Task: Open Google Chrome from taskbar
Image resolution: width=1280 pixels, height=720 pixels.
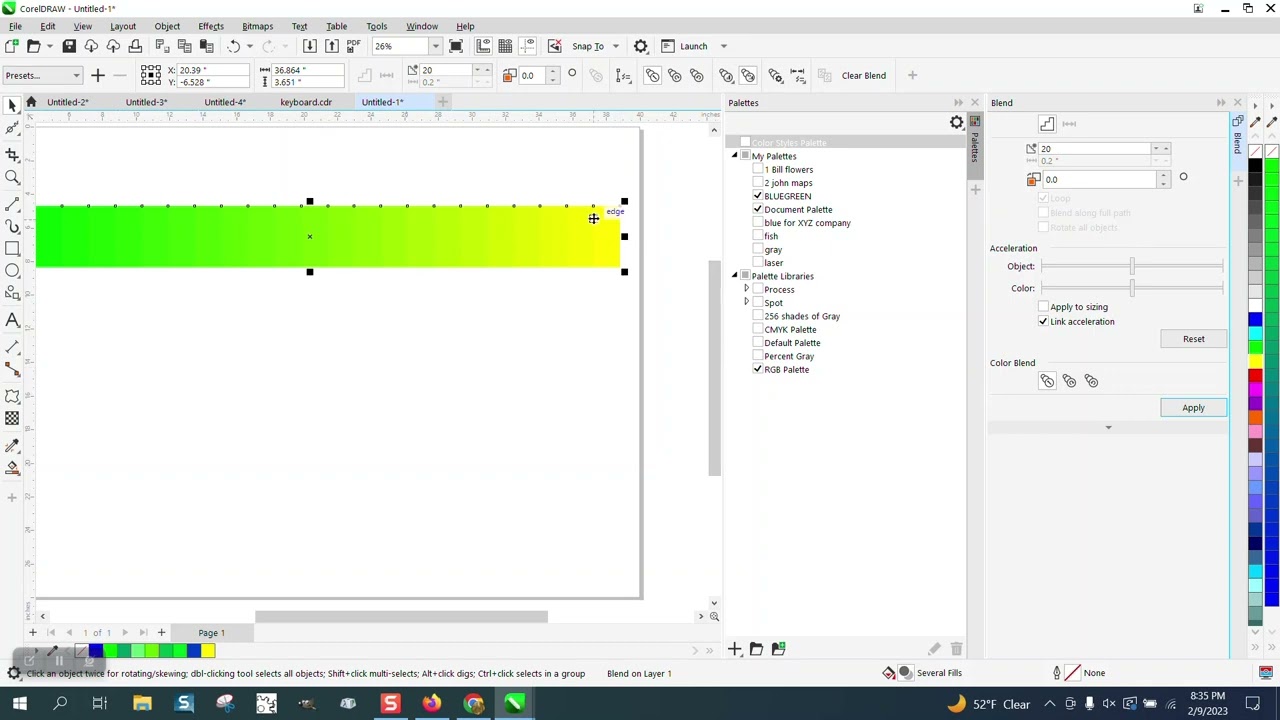Action: pyautogui.click(x=473, y=704)
